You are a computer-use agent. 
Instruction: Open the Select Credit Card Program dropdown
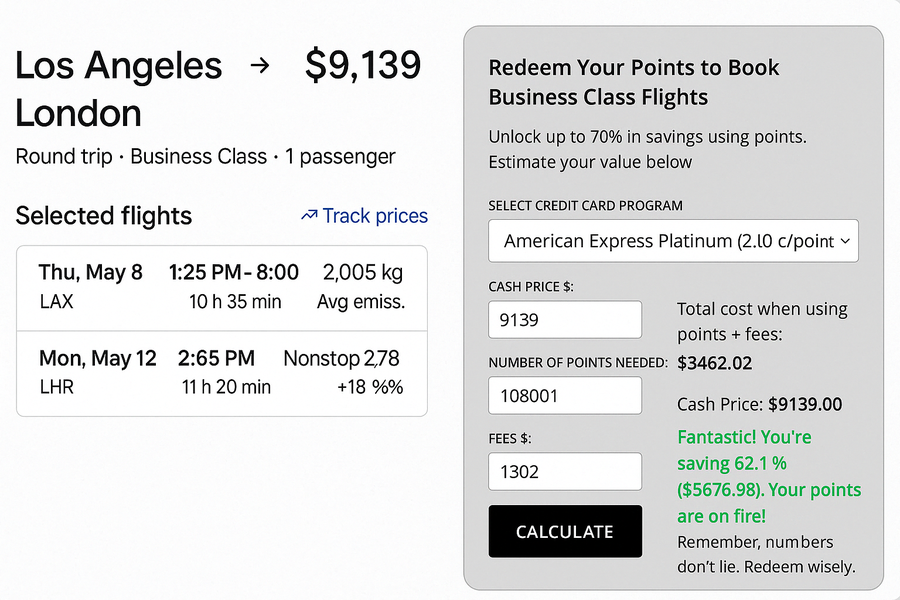point(672,241)
